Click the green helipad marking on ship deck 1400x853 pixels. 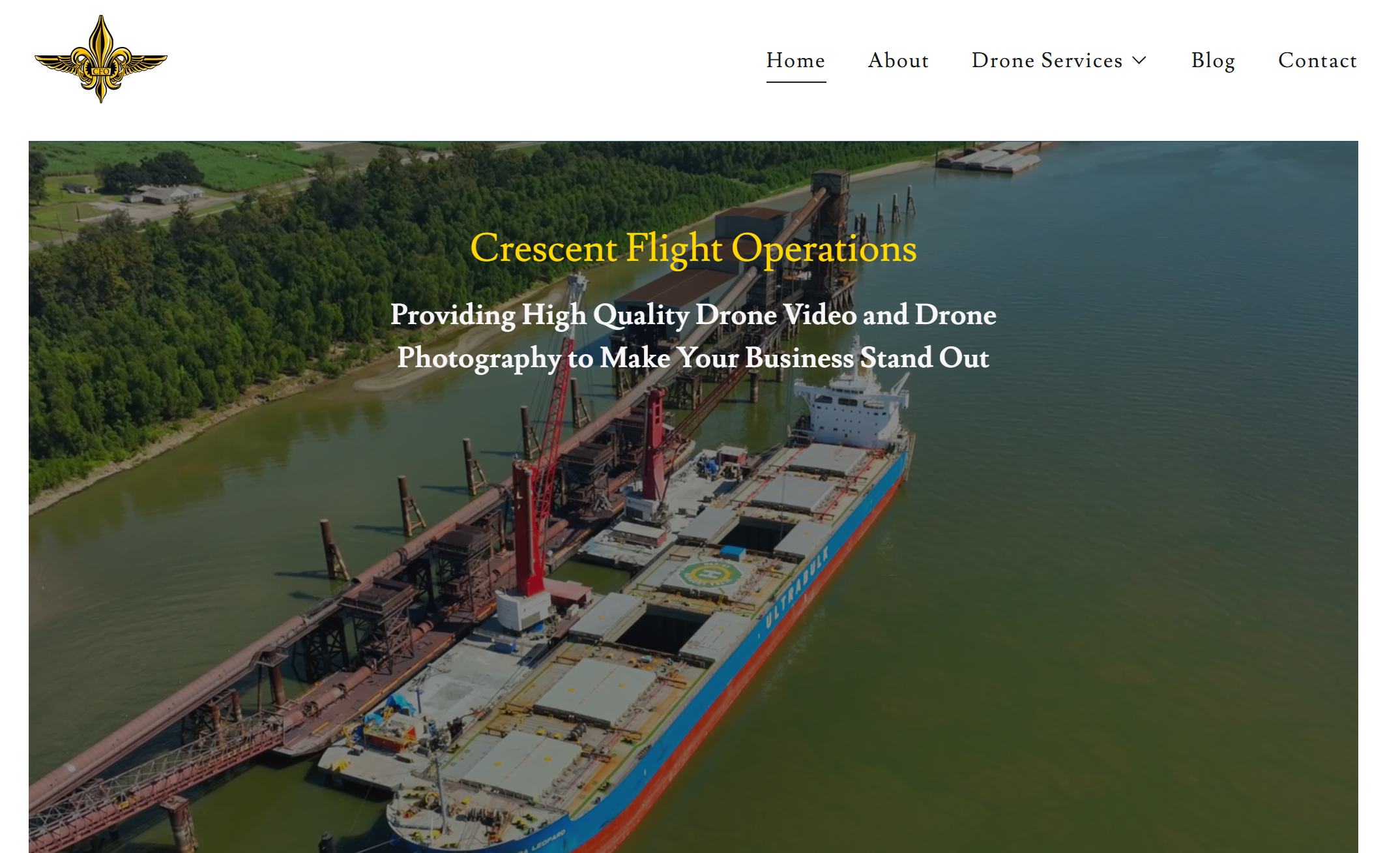[x=709, y=575]
